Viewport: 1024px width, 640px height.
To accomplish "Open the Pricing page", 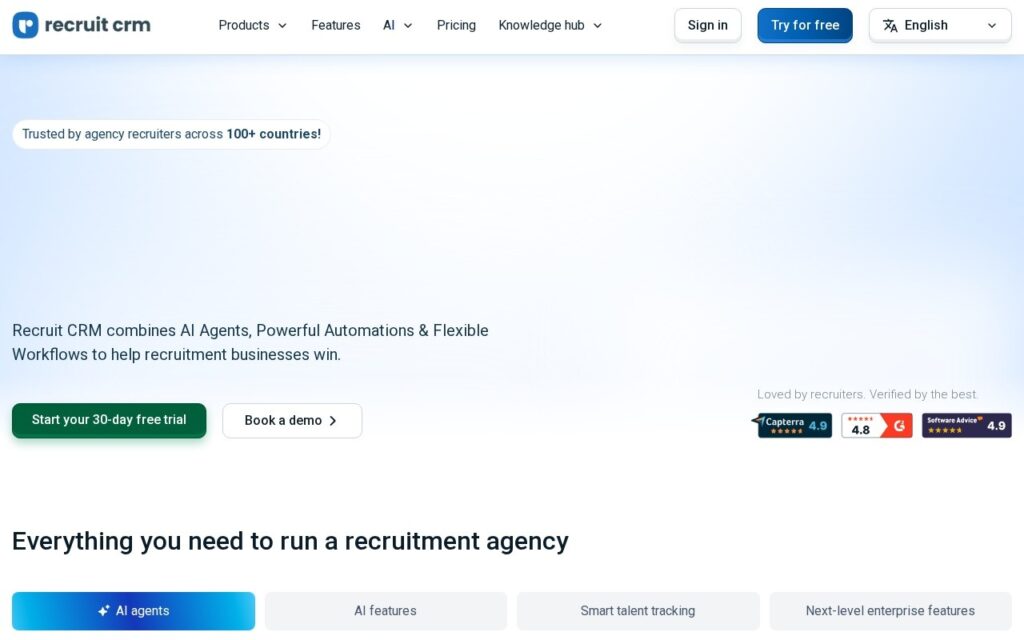I will (456, 25).
